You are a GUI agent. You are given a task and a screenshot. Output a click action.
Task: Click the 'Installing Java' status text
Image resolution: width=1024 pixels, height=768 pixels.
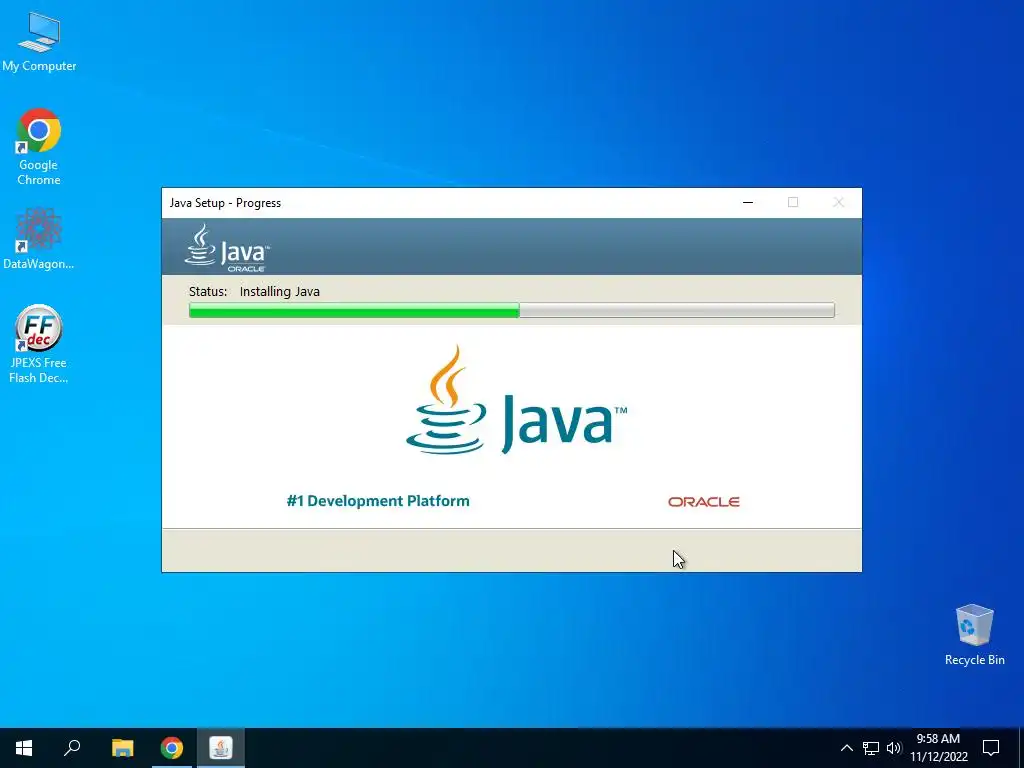coord(280,291)
